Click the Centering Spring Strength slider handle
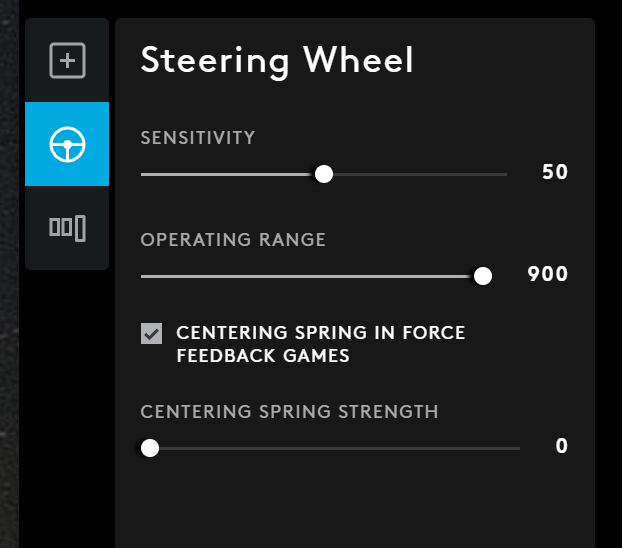 pyautogui.click(x=150, y=448)
